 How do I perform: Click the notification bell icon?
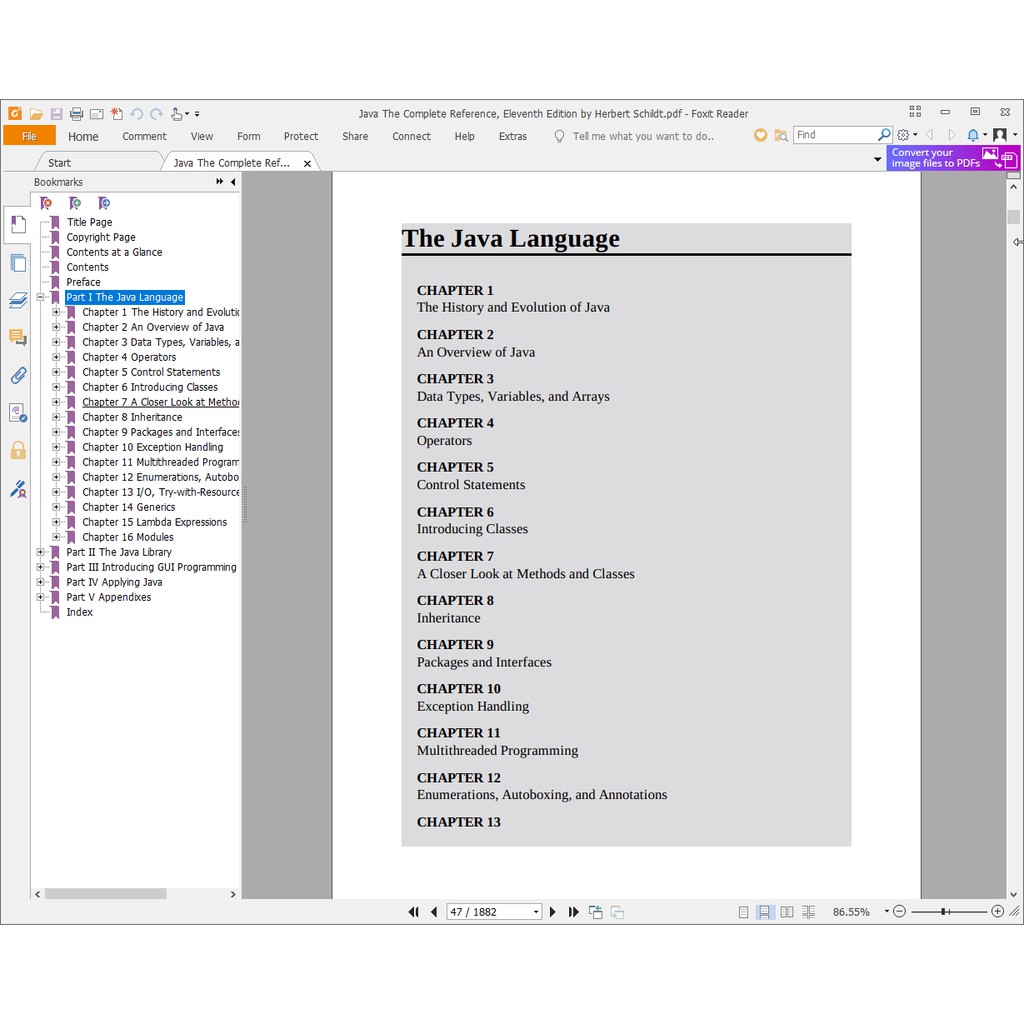(972, 135)
